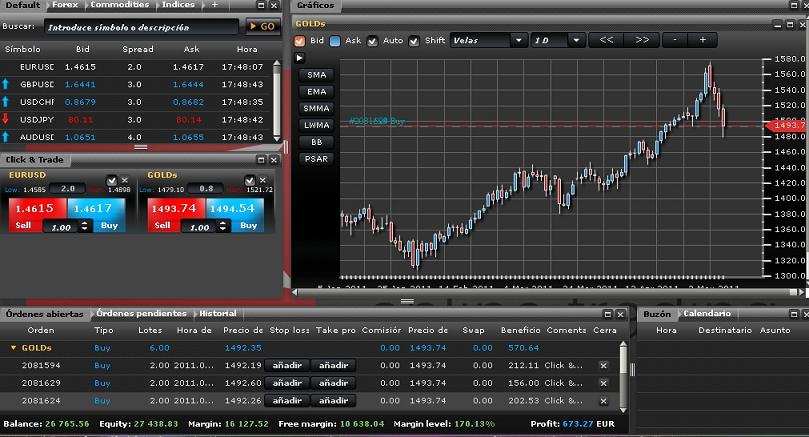Switch to the Indices tab
Image resolution: width=809 pixels, height=437 pixels.
pyautogui.click(x=179, y=5)
